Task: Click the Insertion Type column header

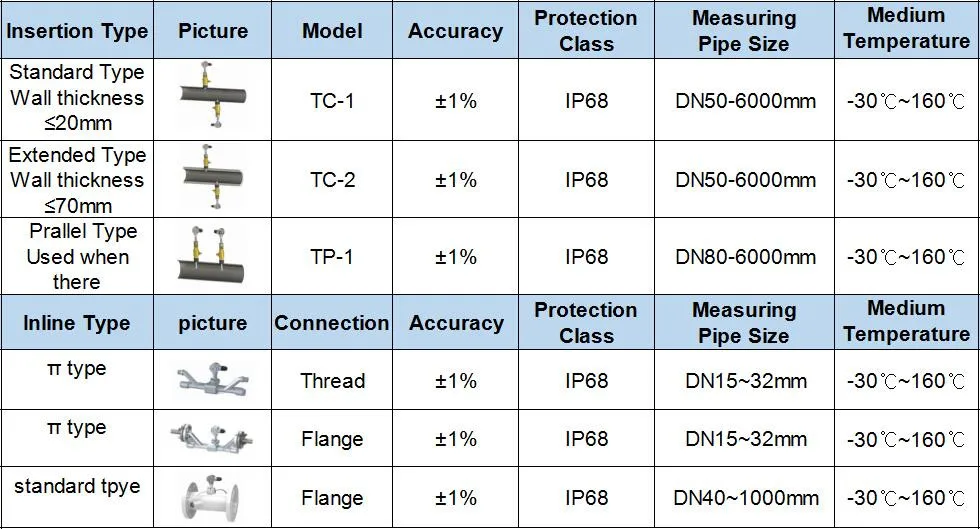Action: (x=77, y=31)
